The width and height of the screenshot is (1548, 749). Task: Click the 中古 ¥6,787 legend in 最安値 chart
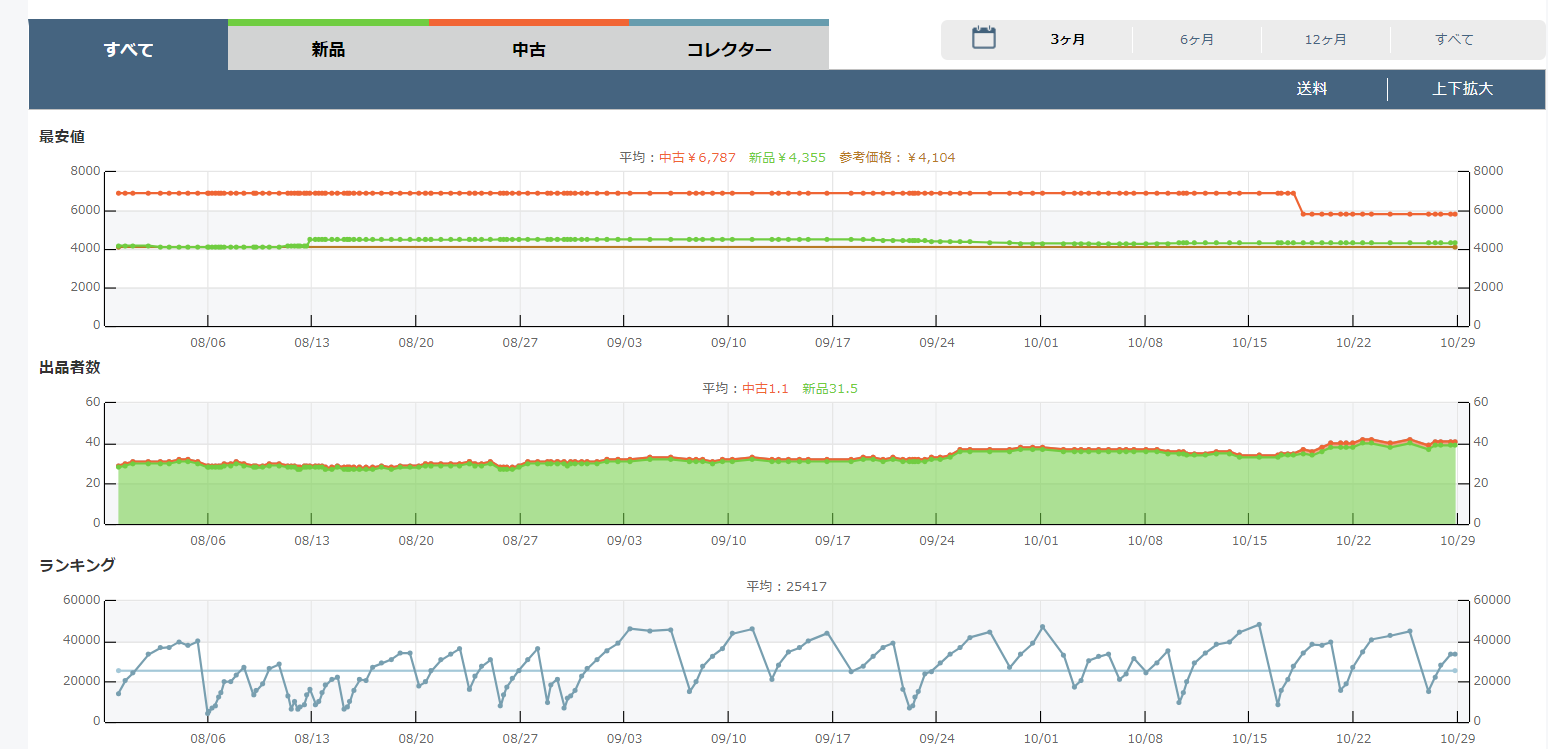pos(697,157)
